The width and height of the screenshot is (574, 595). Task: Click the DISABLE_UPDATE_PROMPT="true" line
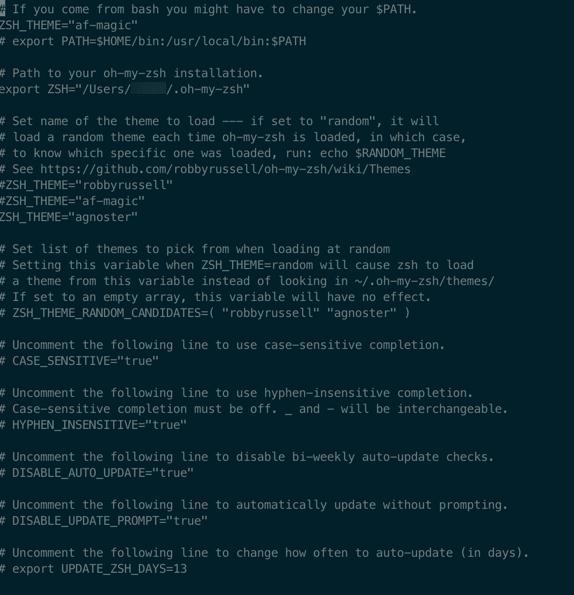104,521
